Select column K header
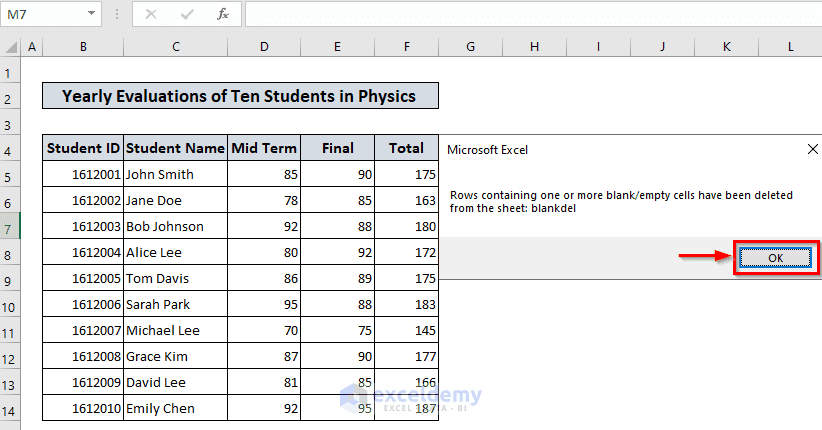This screenshot has width=822, height=430. coord(727,47)
